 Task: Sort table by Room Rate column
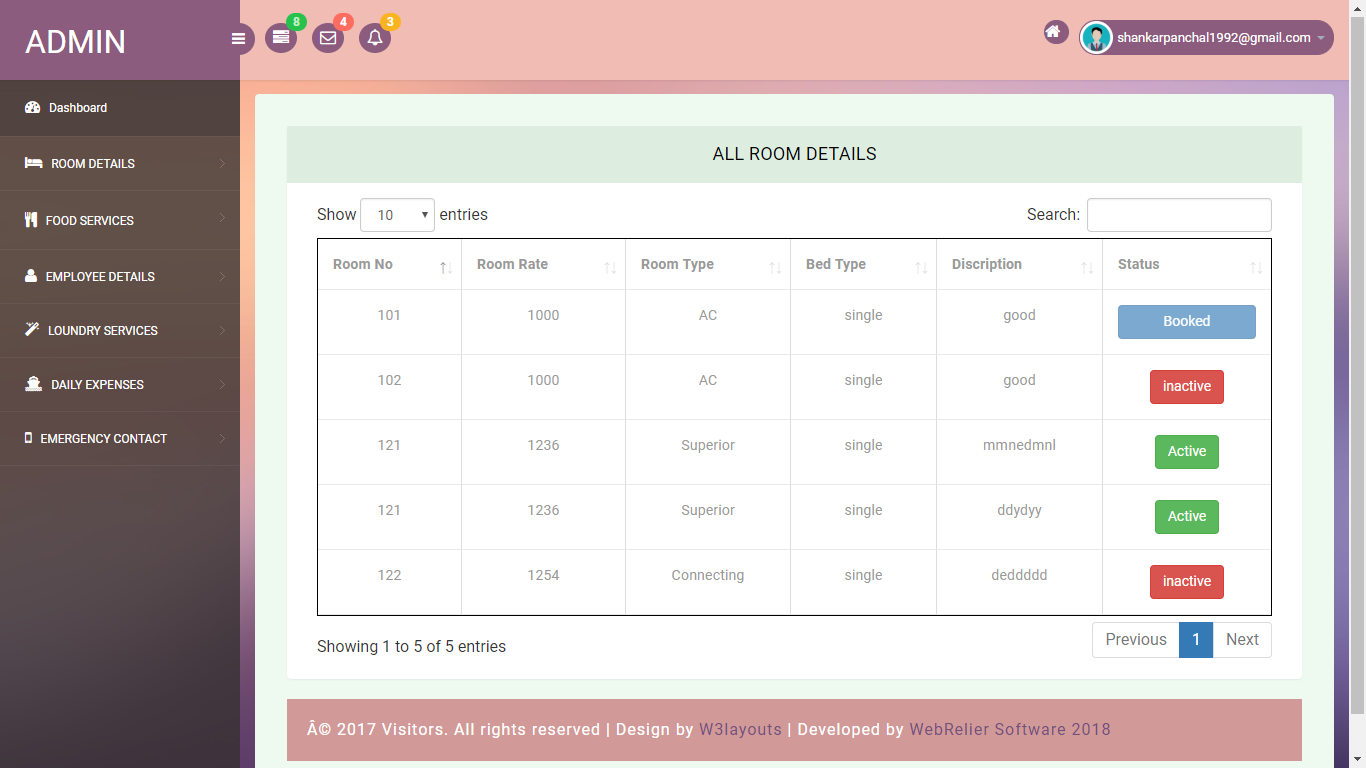[543, 265]
